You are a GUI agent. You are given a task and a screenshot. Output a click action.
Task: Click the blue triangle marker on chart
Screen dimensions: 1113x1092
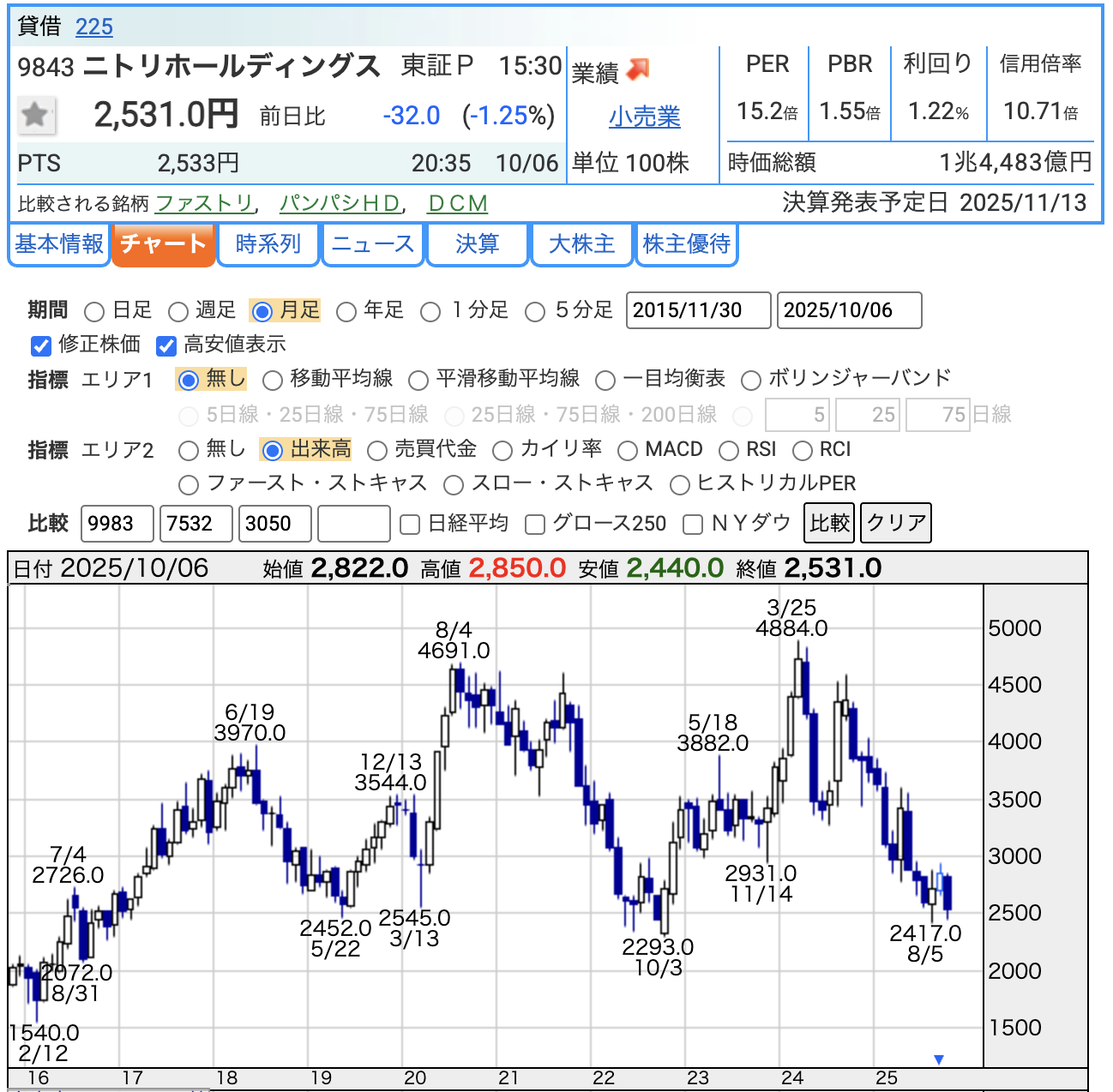pyautogui.click(x=939, y=1059)
